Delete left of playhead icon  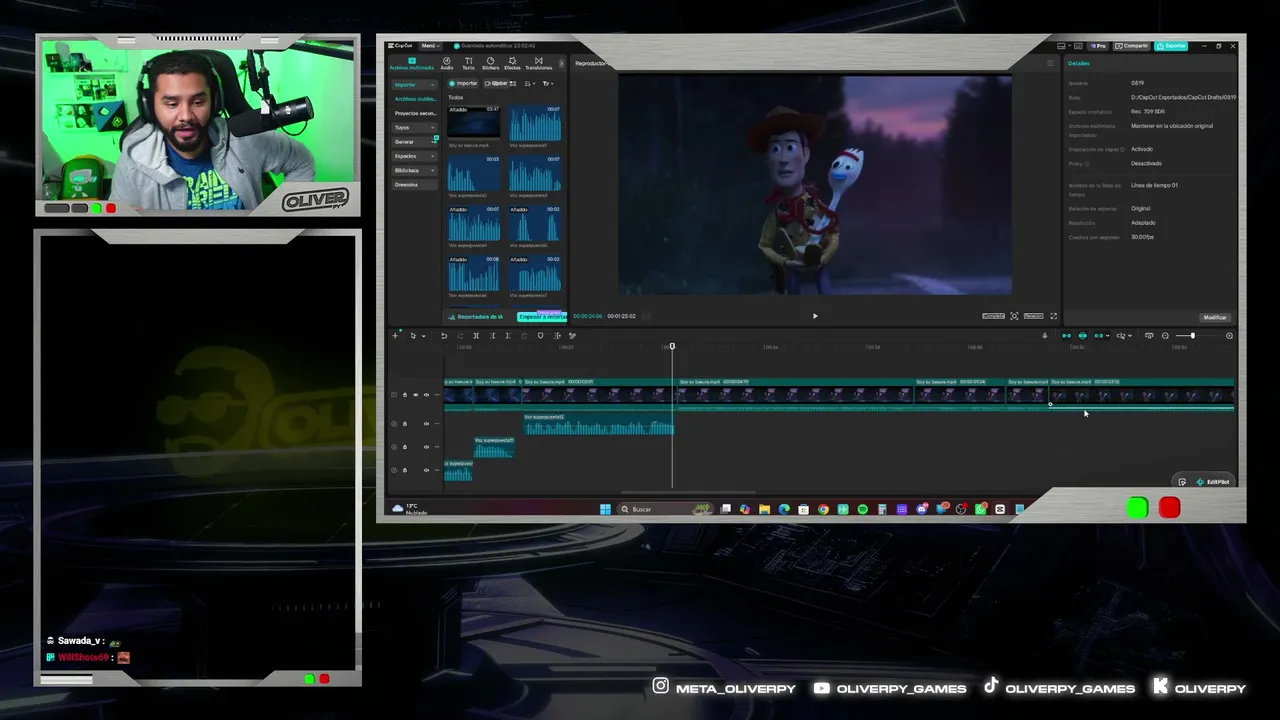point(492,336)
